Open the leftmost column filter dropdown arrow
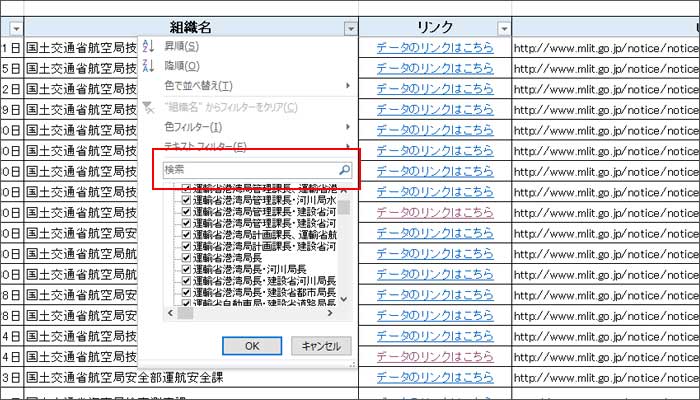 click(x=15, y=29)
